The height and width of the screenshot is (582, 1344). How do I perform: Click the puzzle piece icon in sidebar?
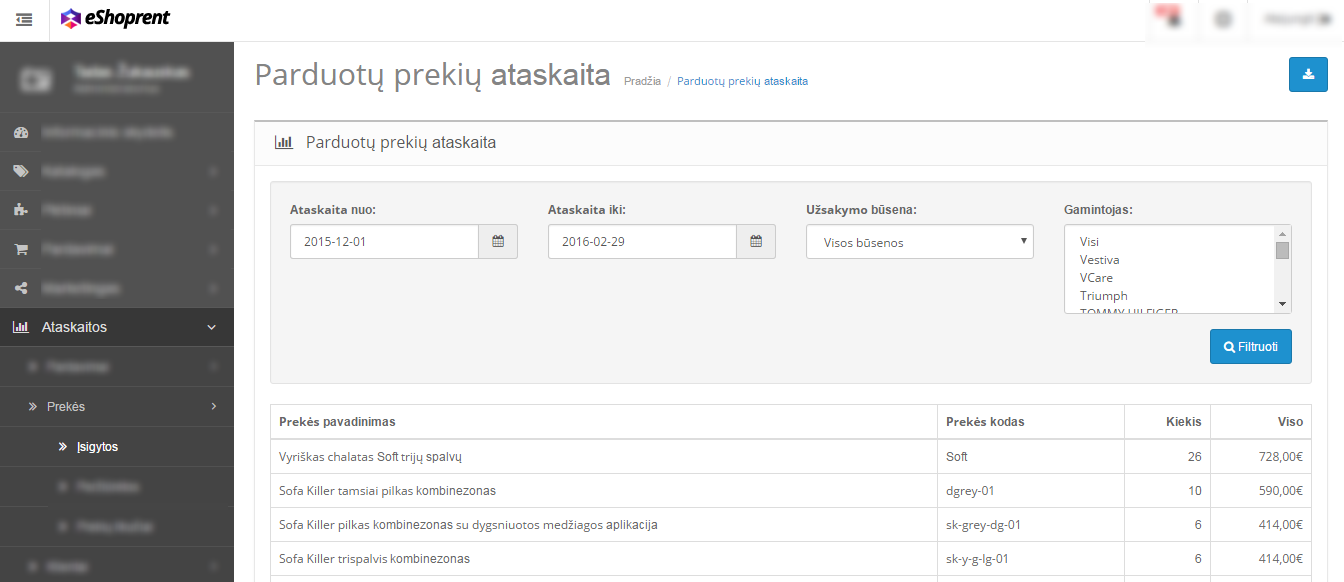point(21,210)
